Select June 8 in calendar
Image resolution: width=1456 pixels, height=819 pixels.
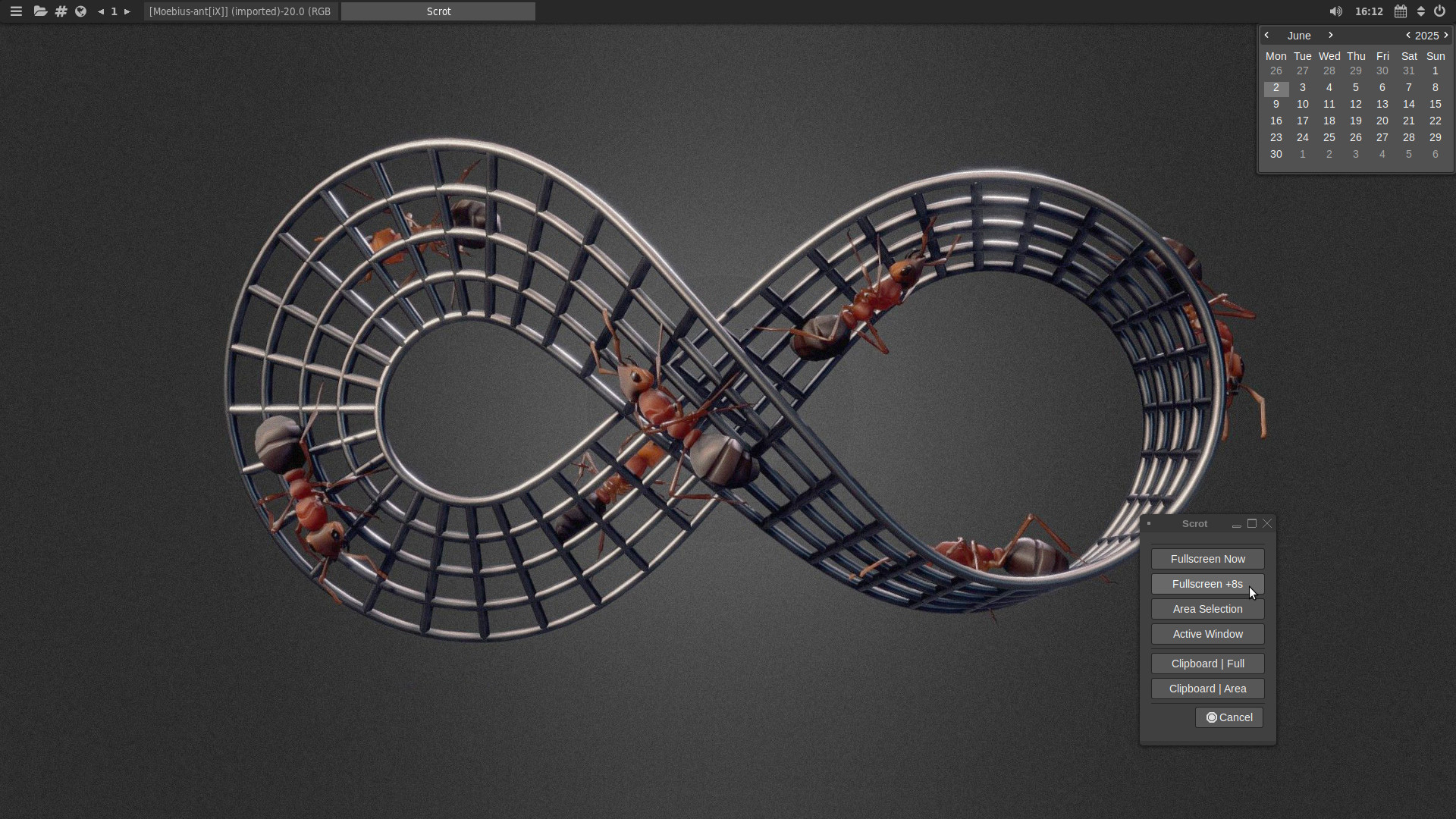[x=1436, y=88]
